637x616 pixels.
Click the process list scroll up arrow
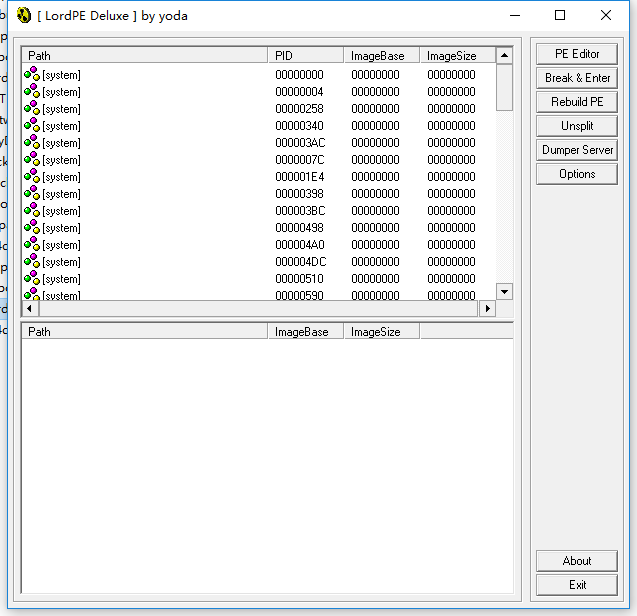[x=504, y=55]
